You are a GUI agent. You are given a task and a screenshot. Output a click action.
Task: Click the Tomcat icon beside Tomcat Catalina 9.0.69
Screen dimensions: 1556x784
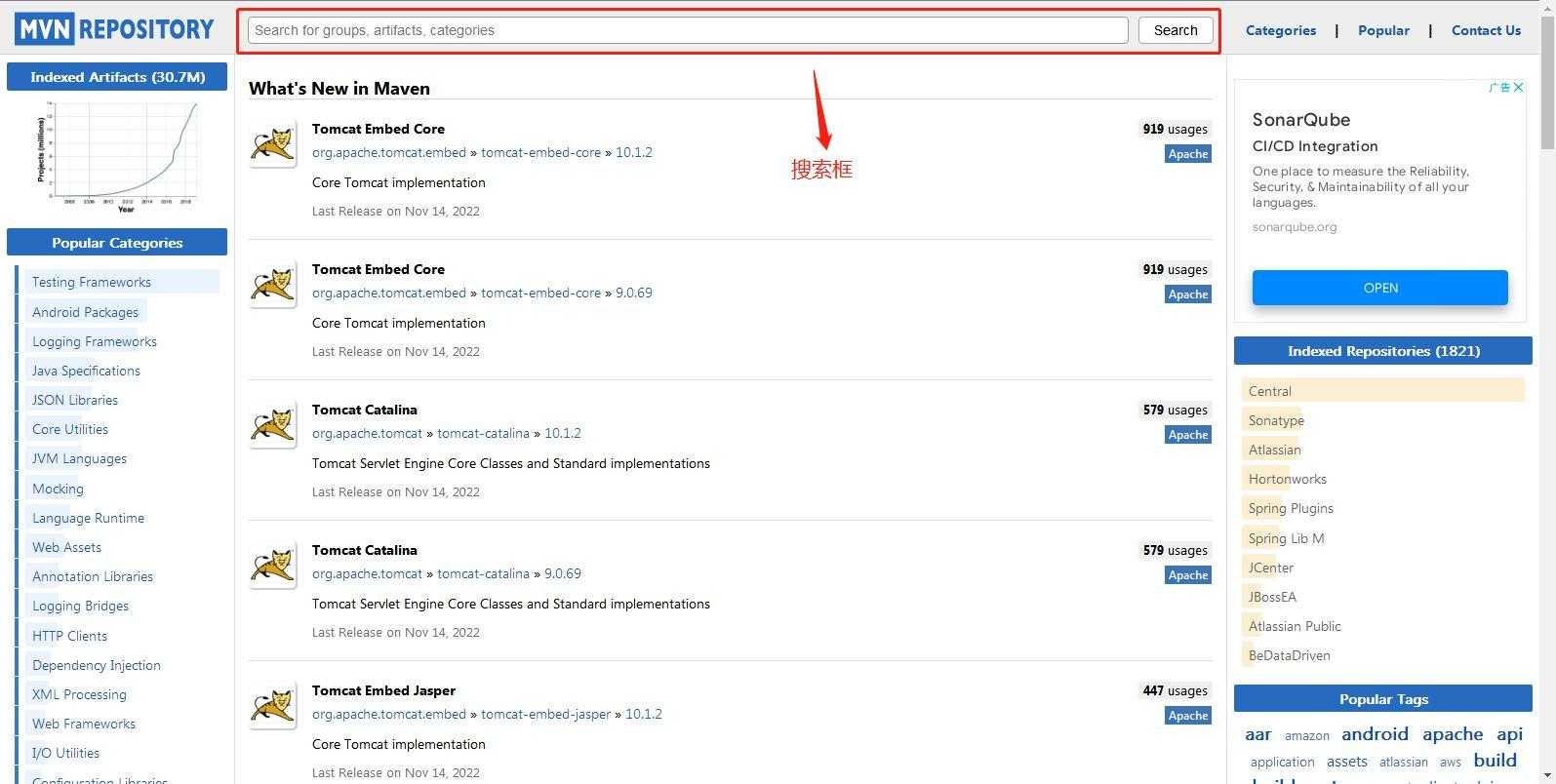273,568
